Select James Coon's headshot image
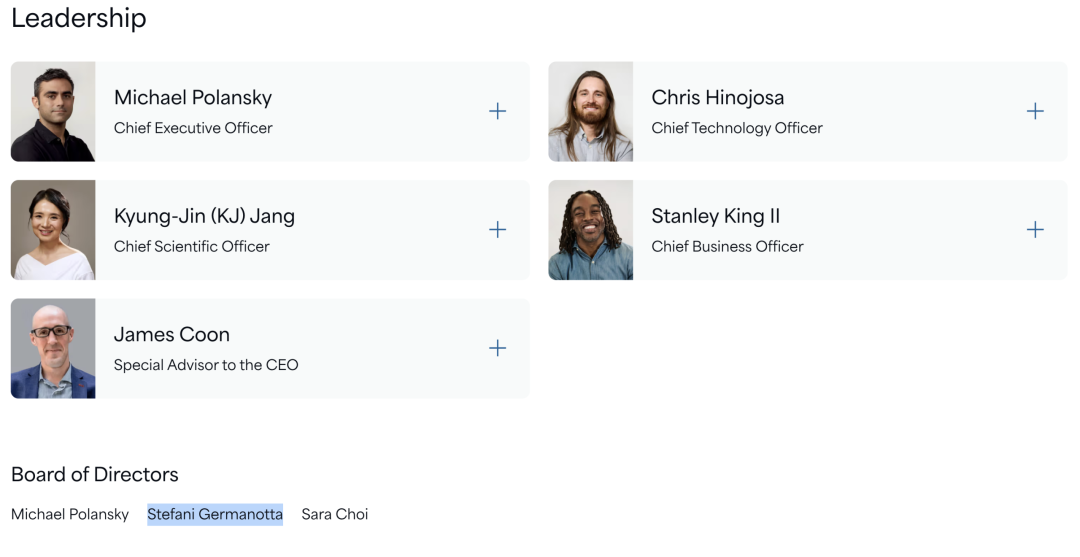1080x557 pixels. (x=53, y=348)
